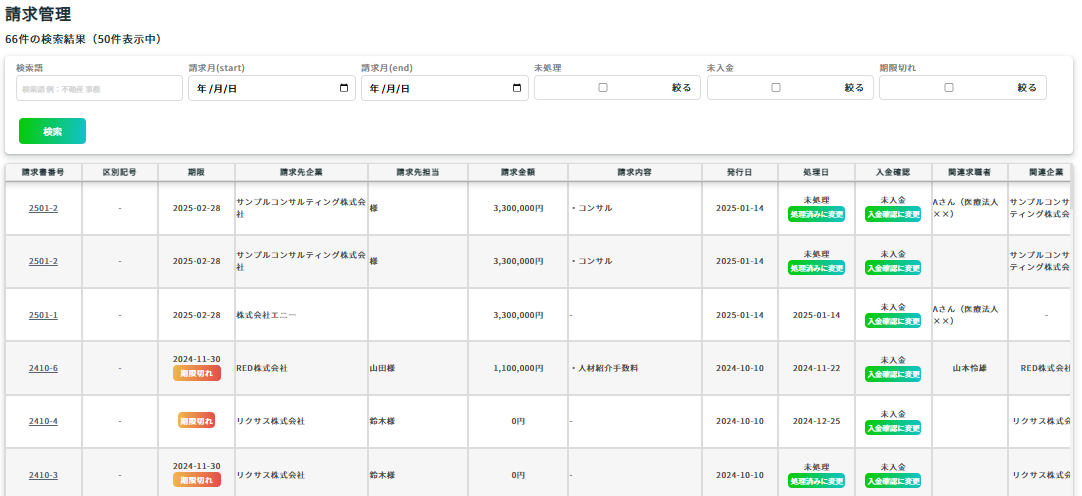This screenshot has height=496, width=1082.
Task: Tick the 期限切れ filter checkbox
Action: click(948, 88)
